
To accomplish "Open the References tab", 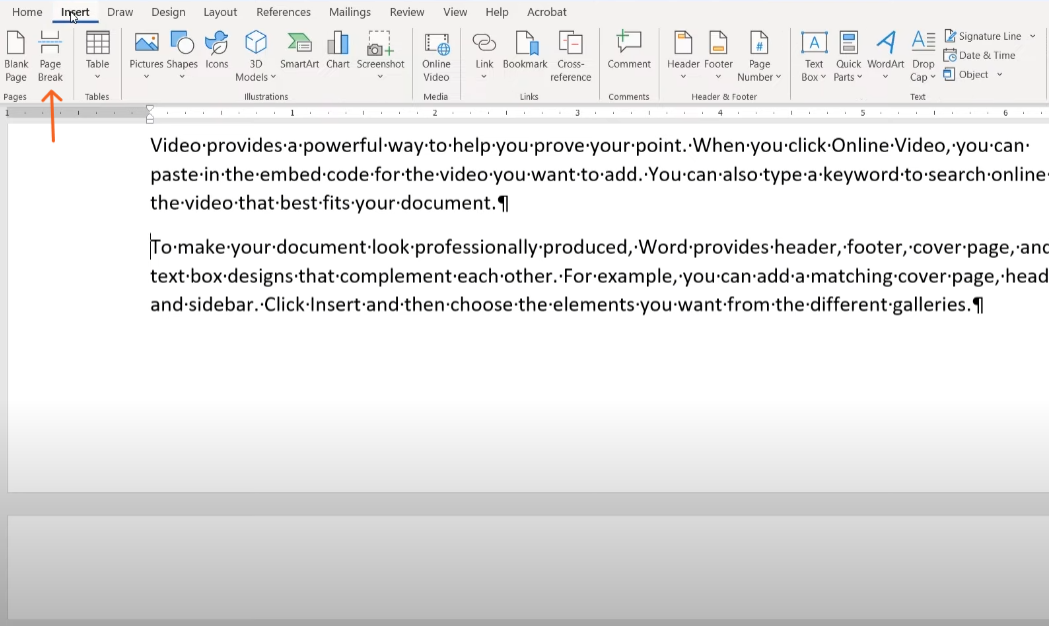I will [284, 12].
